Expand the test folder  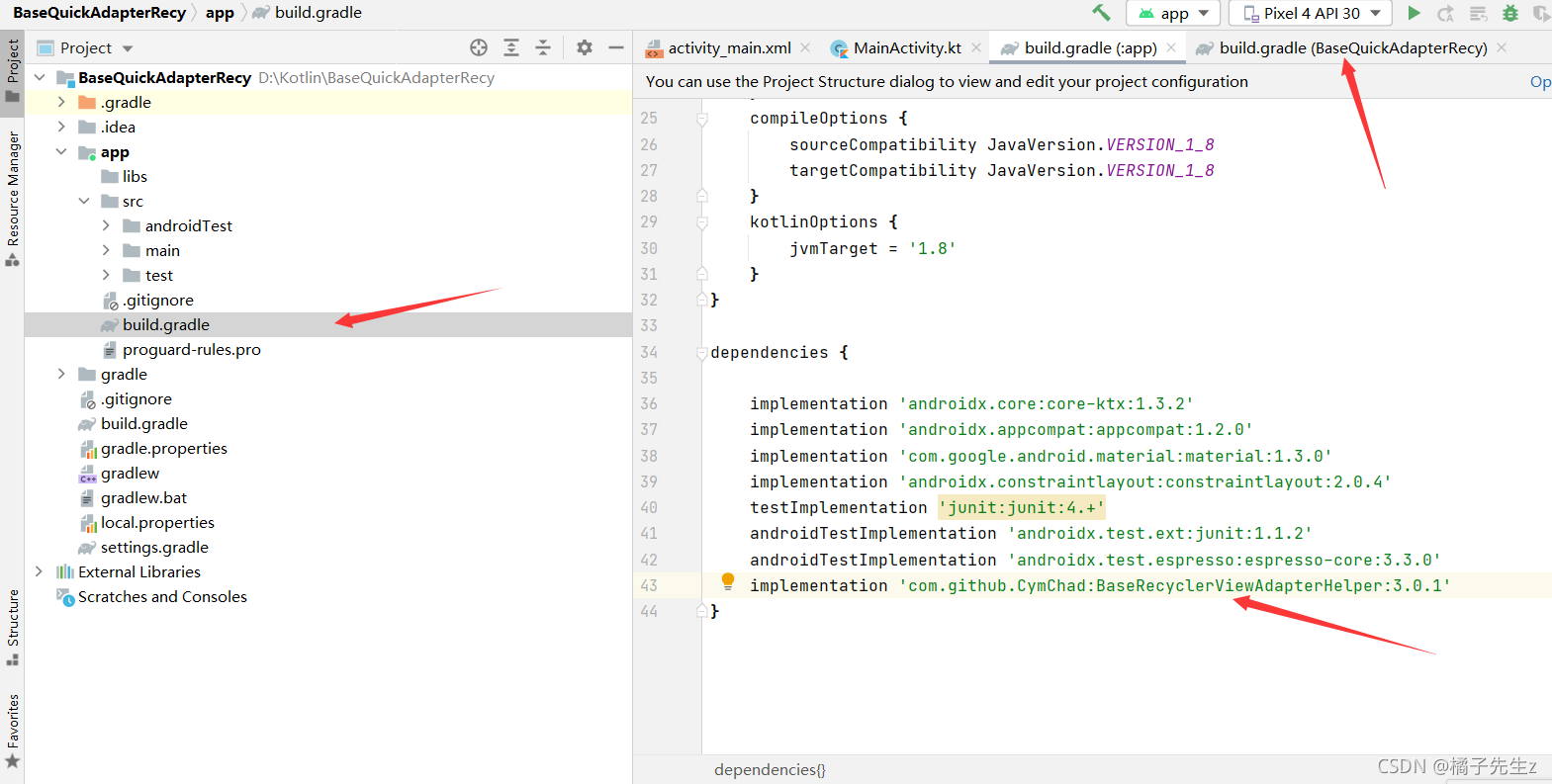point(106,275)
